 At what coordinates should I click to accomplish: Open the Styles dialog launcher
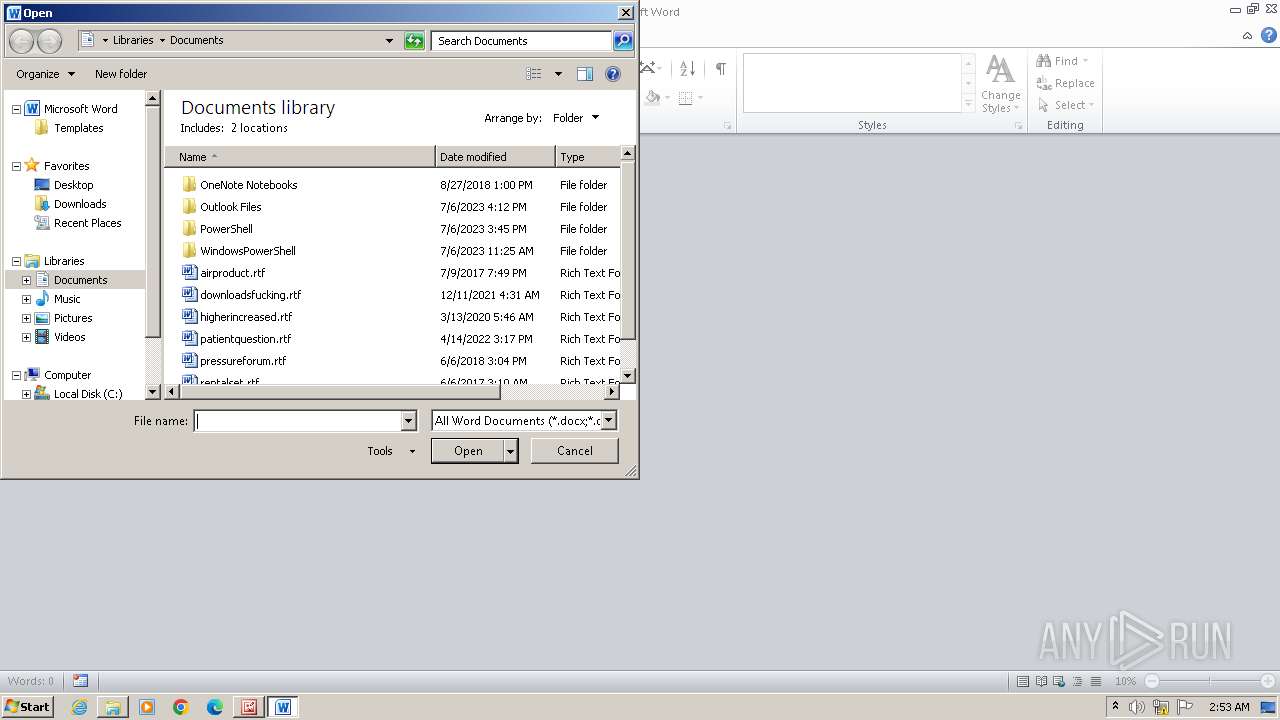(x=1018, y=126)
